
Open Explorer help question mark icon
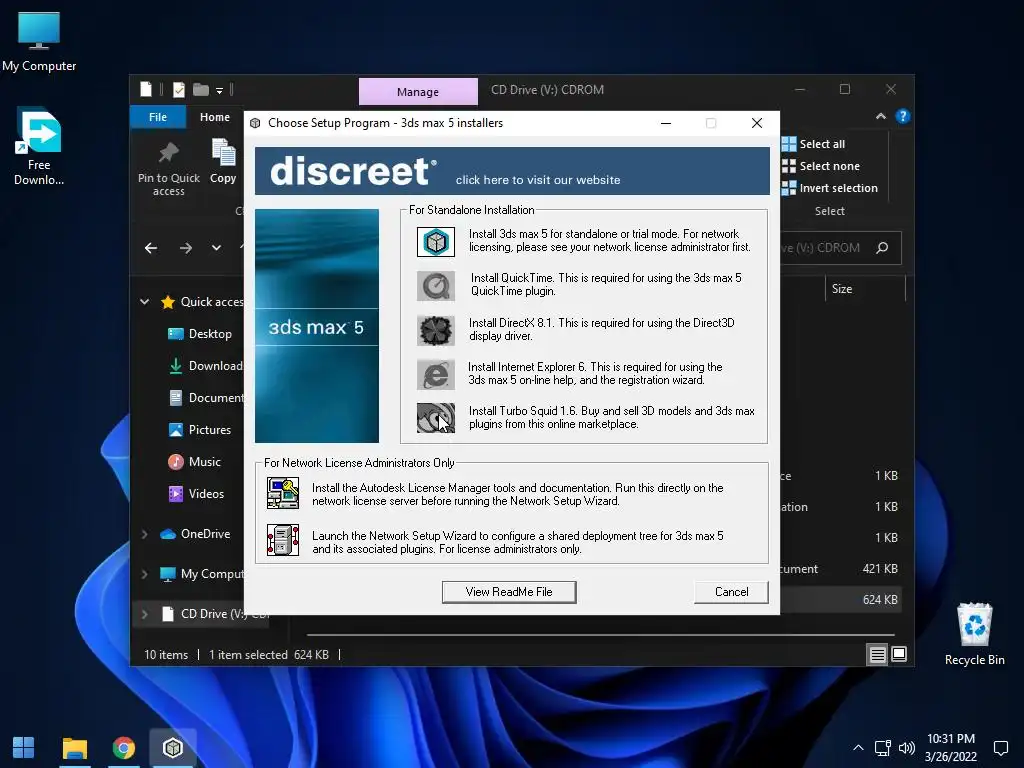903,116
